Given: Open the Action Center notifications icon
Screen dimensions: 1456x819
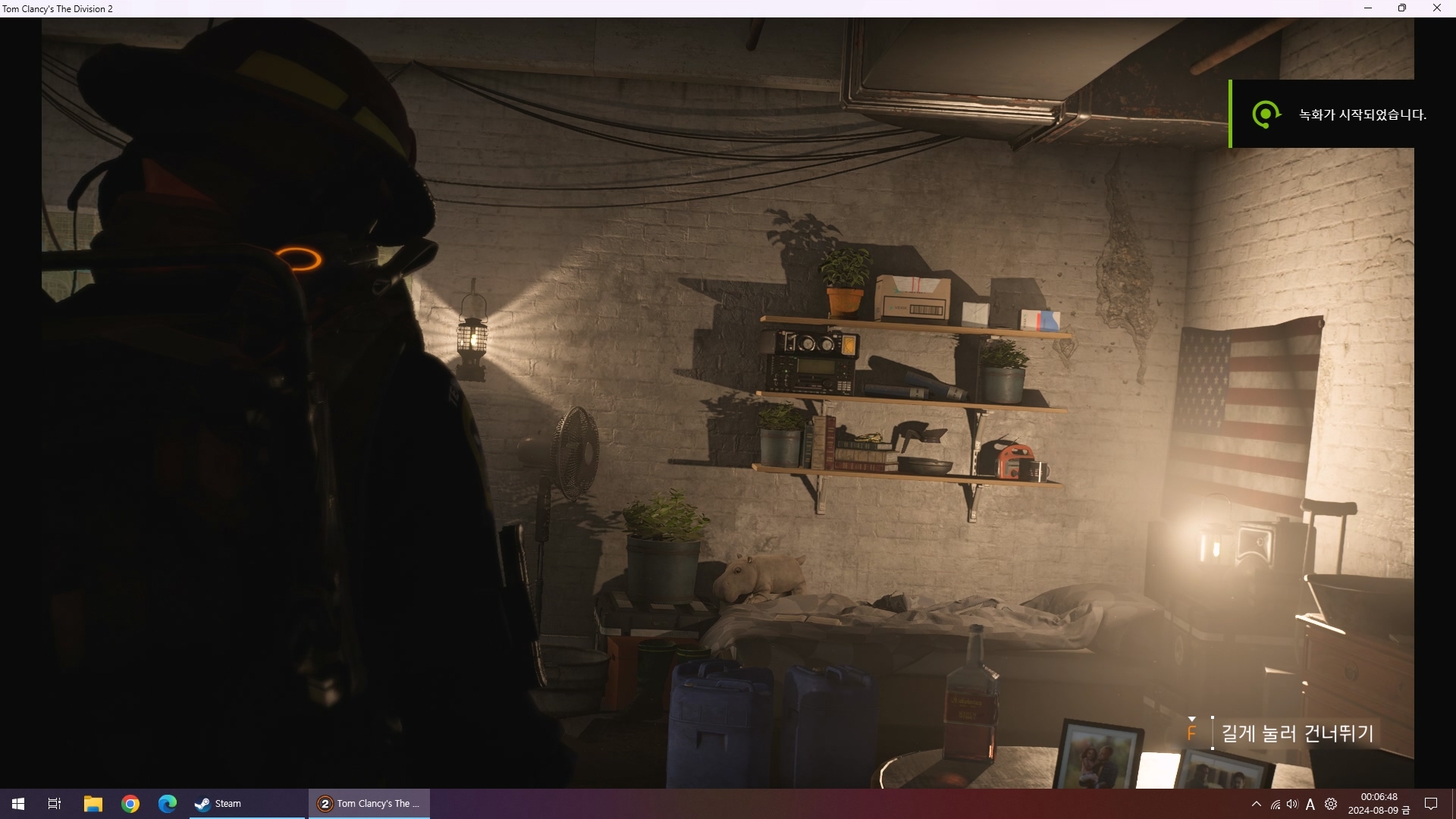Looking at the screenshot, I should (x=1431, y=804).
